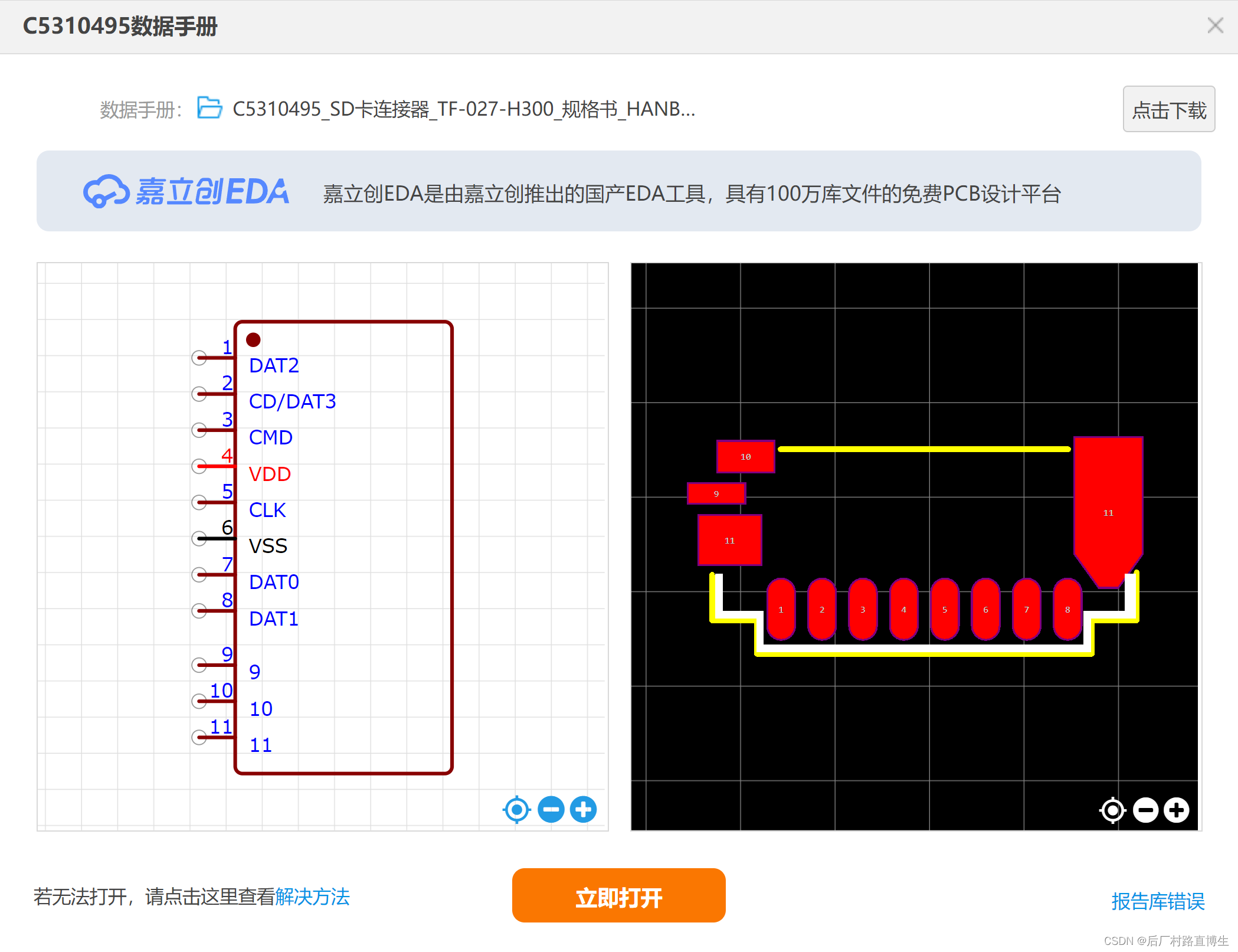
Task: Zoom in the schematic symbol preview
Action: point(584,810)
